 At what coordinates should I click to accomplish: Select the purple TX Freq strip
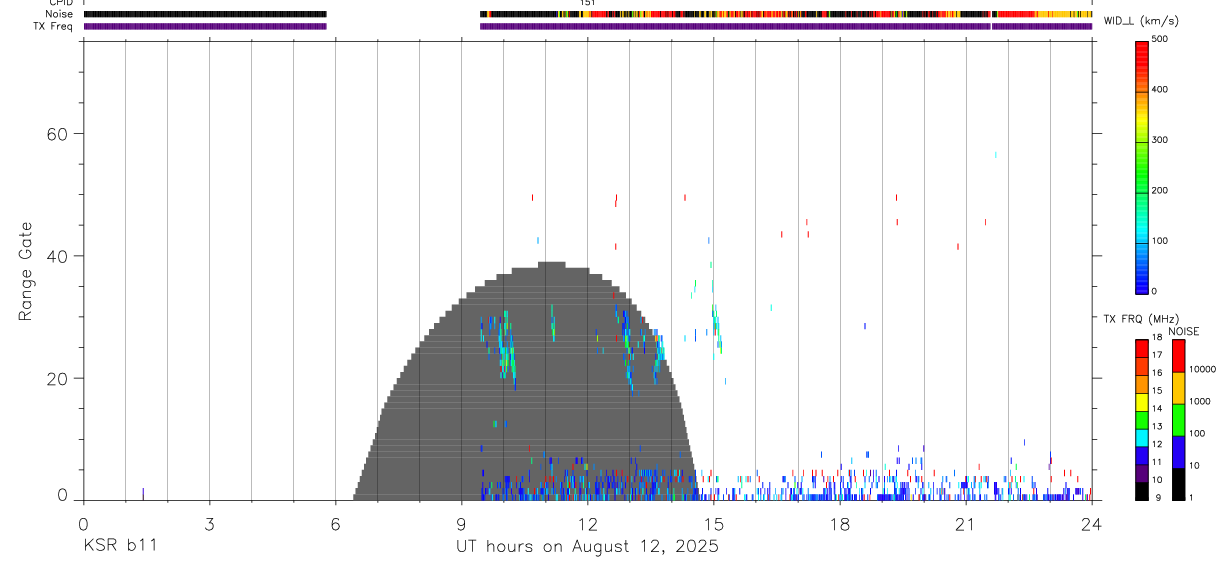coord(588,26)
